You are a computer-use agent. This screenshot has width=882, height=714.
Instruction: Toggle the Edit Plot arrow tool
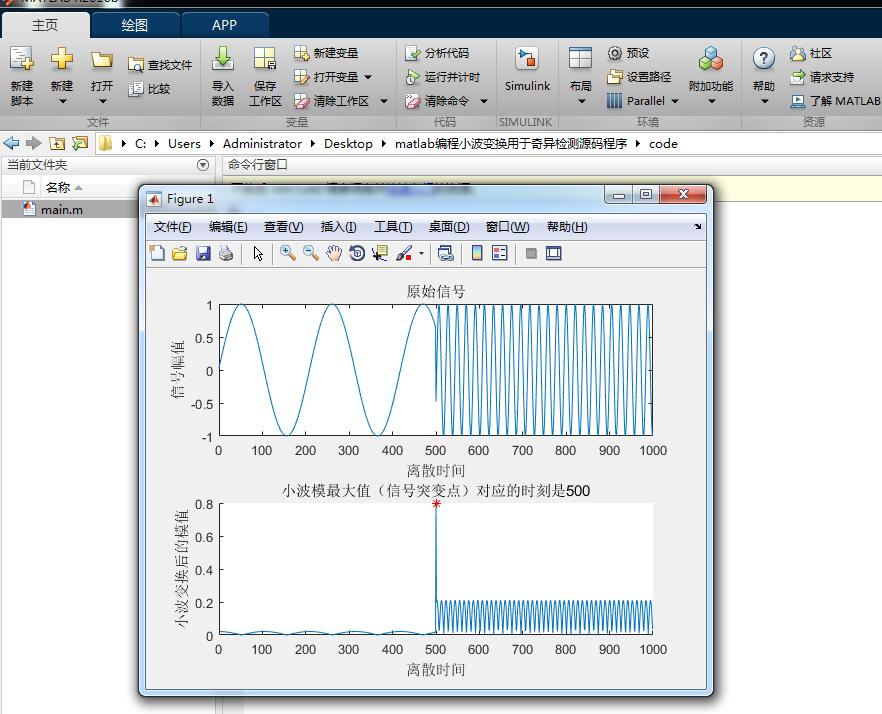tap(258, 254)
